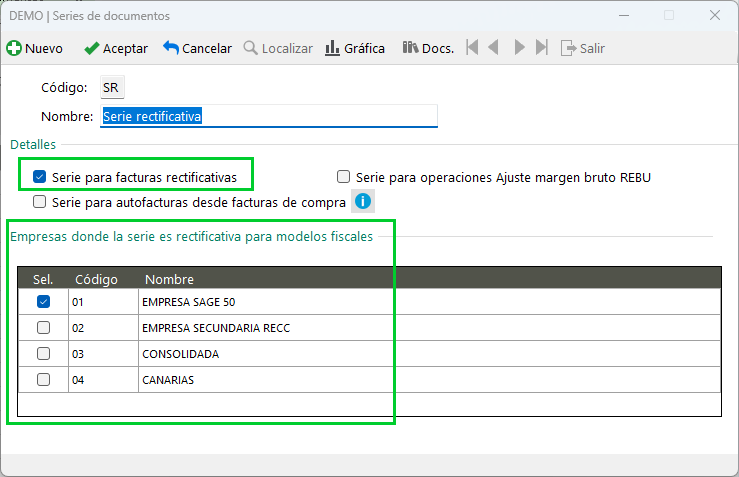Select cell CANARIAS
Screen dimensions: 739x477
[x=429, y=379]
